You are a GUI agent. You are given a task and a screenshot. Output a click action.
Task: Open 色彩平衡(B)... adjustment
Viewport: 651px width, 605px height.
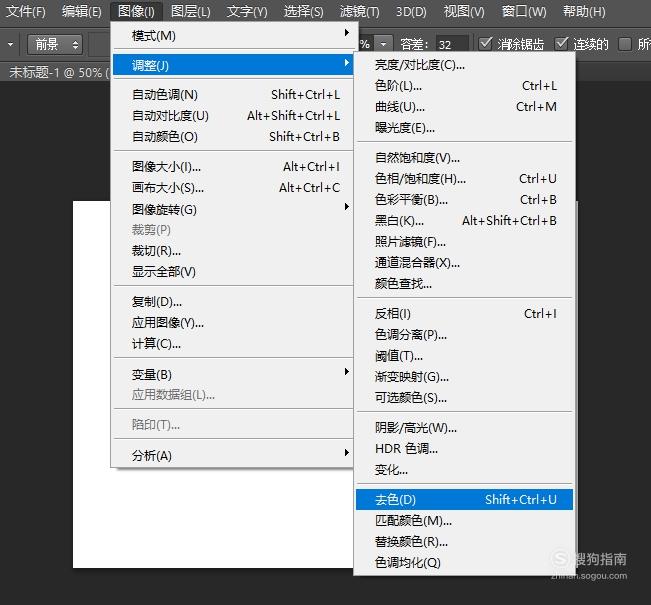tap(464, 200)
